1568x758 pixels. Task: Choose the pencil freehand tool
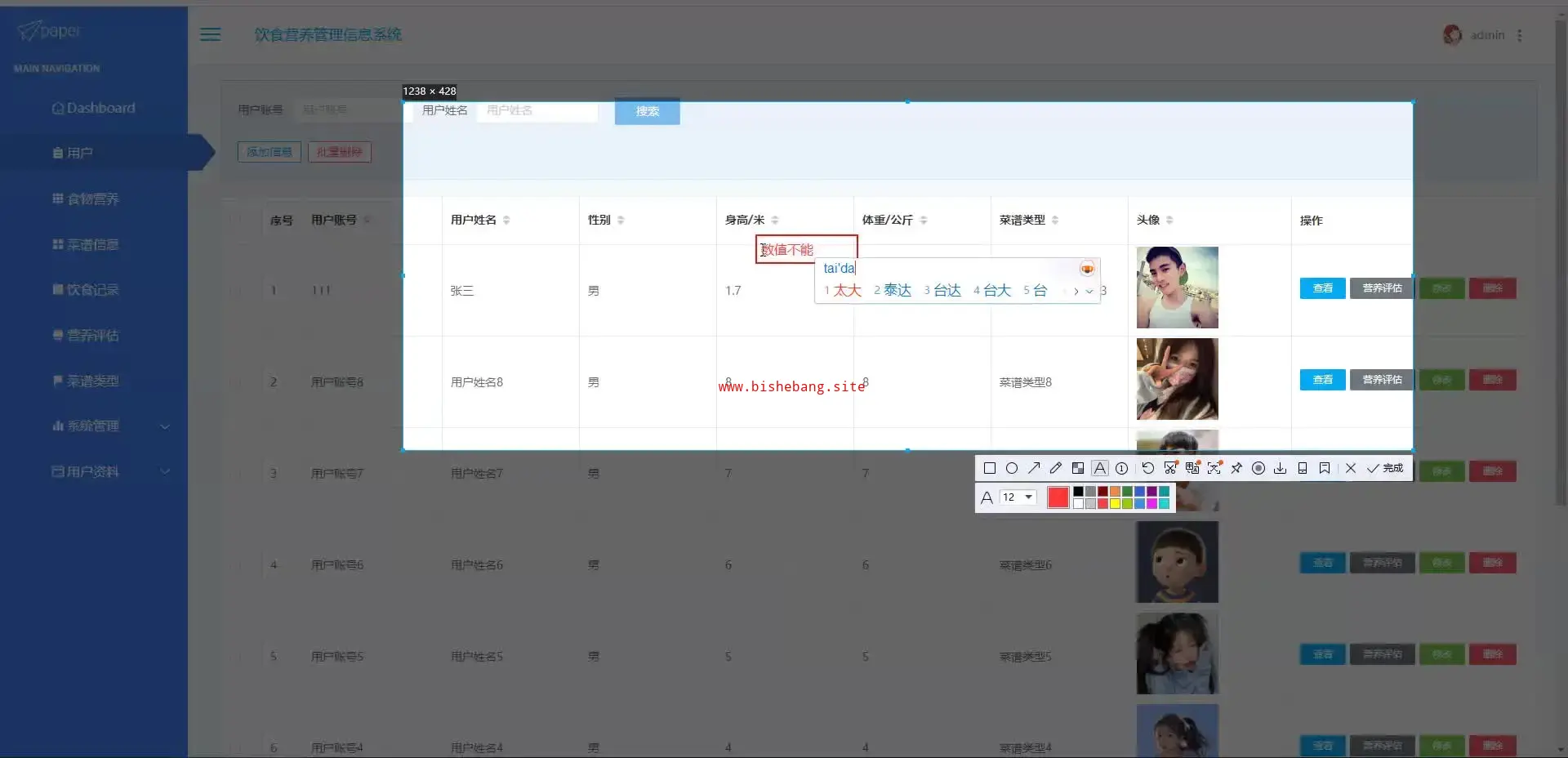[x=1056, y=468]
